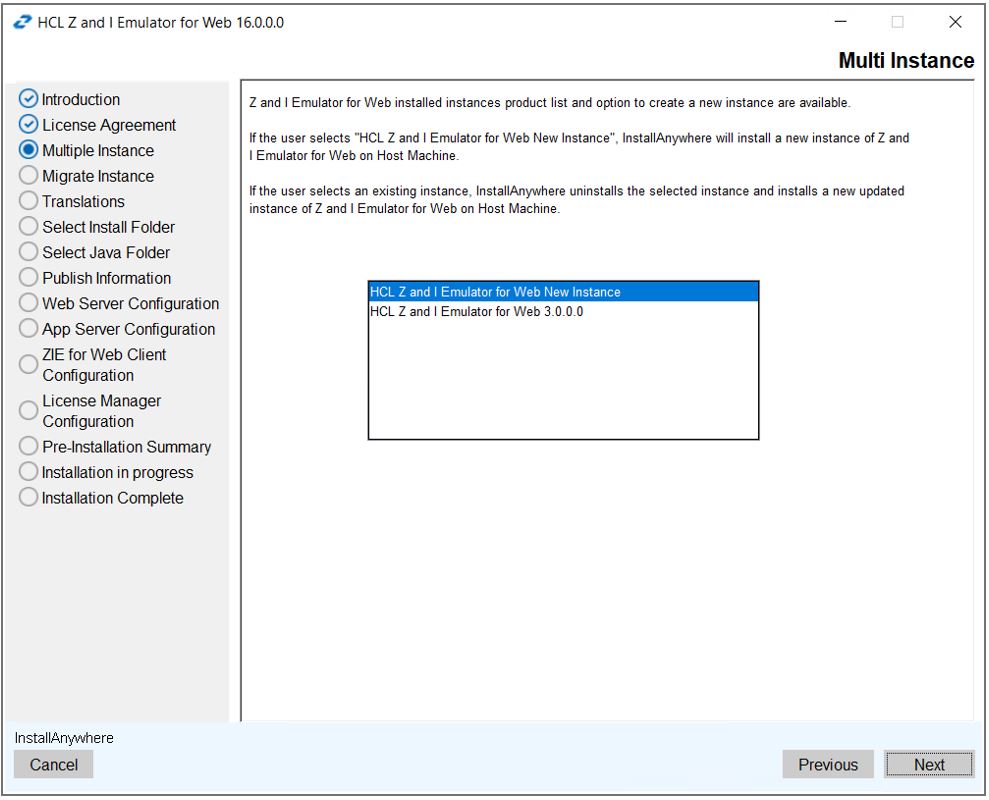Click the Select Java Folder step circle
Viewport: 989px width, 800px height.
click(28, 251)
